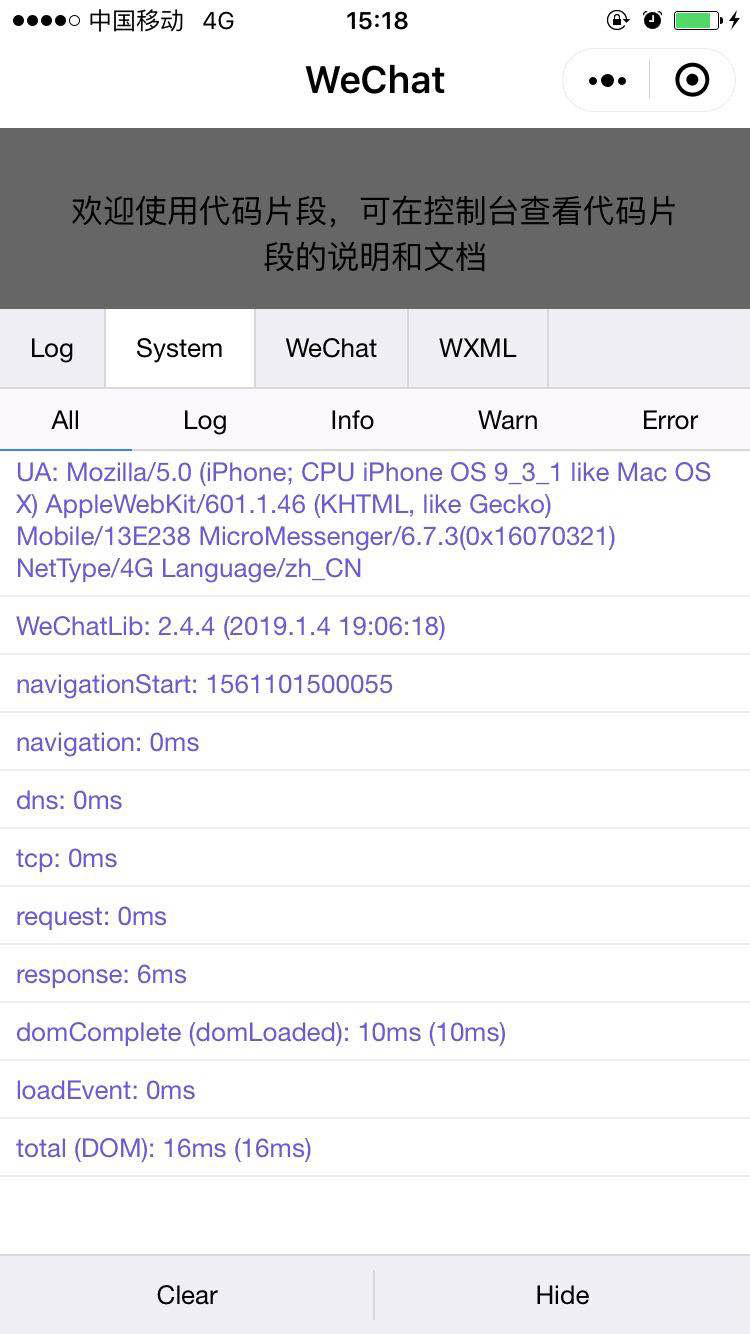Tap the alarm clock status icon

(652, 20)
